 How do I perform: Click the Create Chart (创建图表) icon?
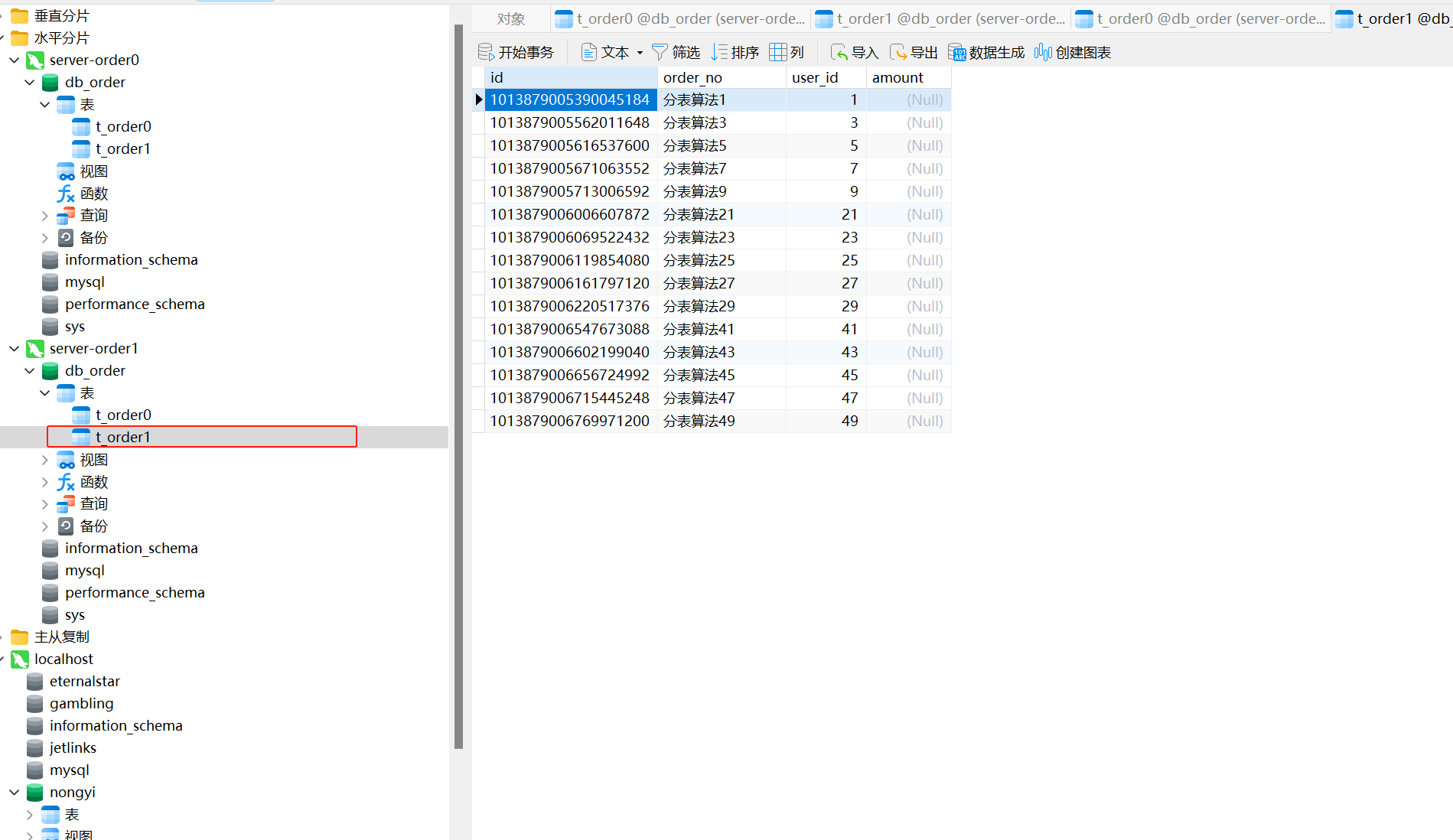(x=1044, y=52)
